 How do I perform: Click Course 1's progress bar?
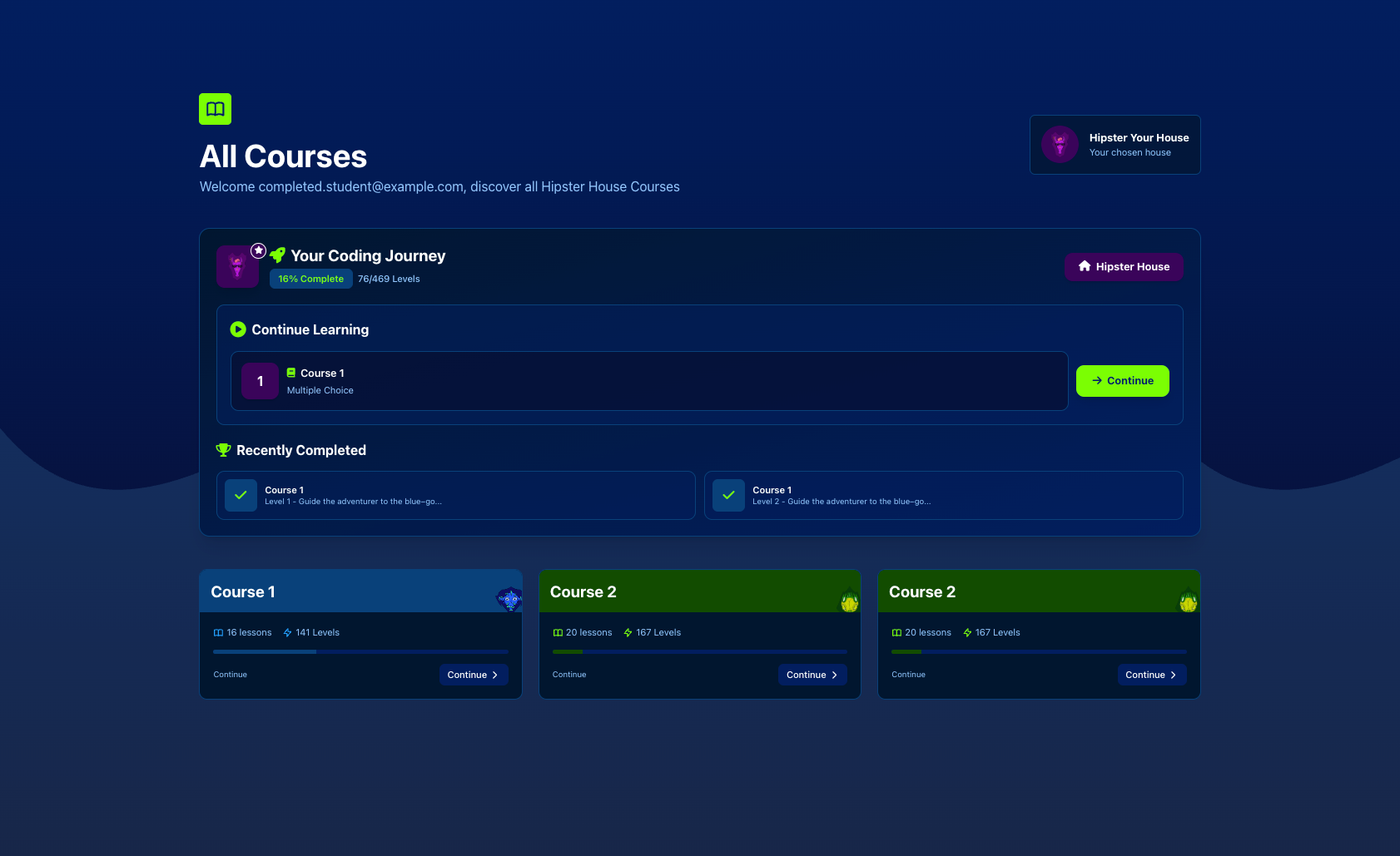pos(360,652)
